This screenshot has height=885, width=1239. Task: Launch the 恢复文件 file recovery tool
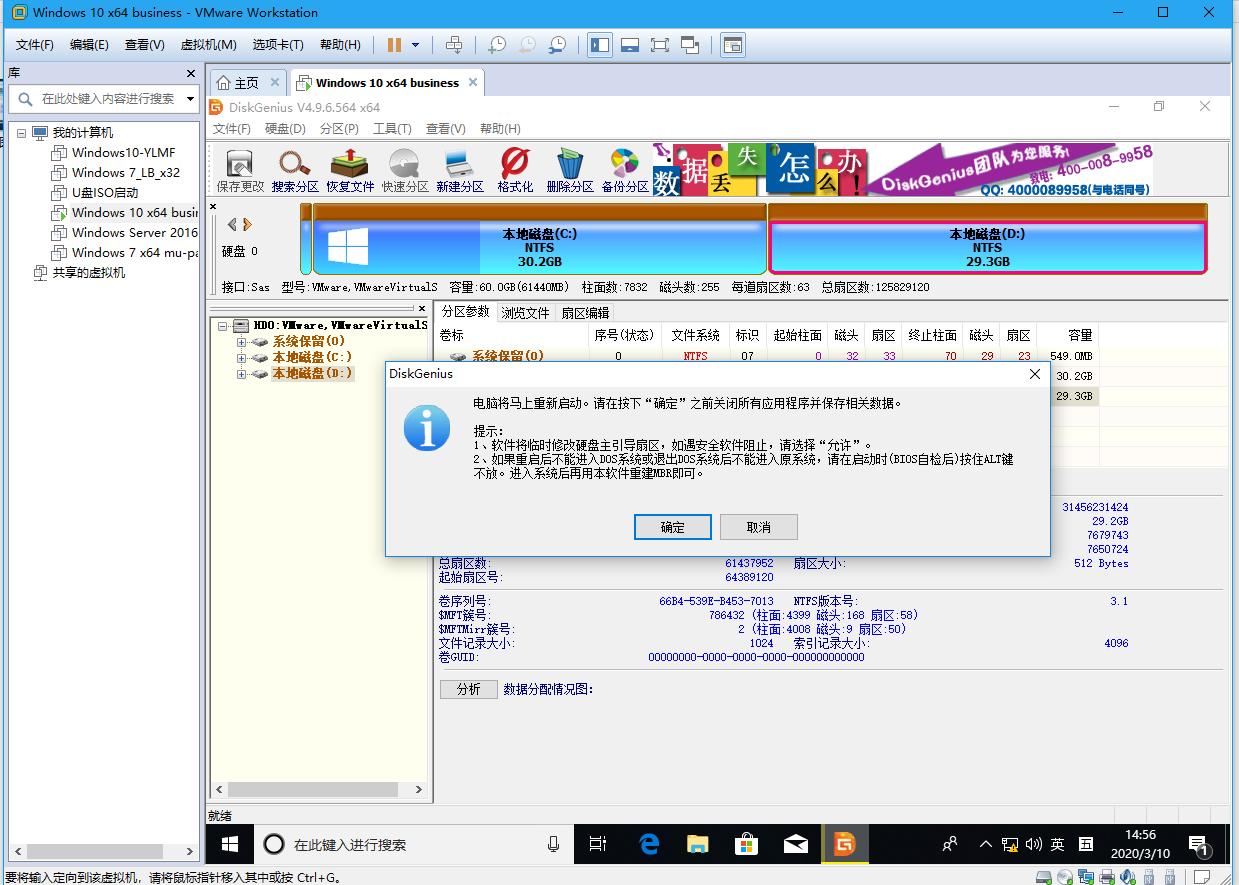(x=349, y=168)
